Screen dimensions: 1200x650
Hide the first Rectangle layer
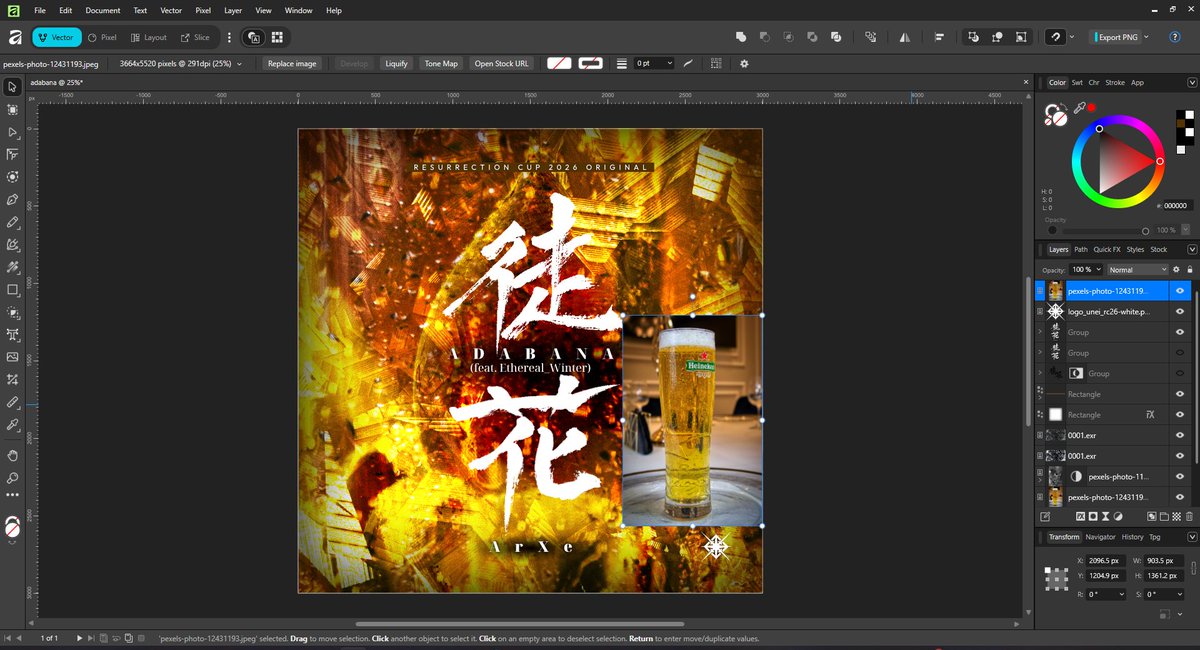pyautogui.click(x=1181, y=394)
